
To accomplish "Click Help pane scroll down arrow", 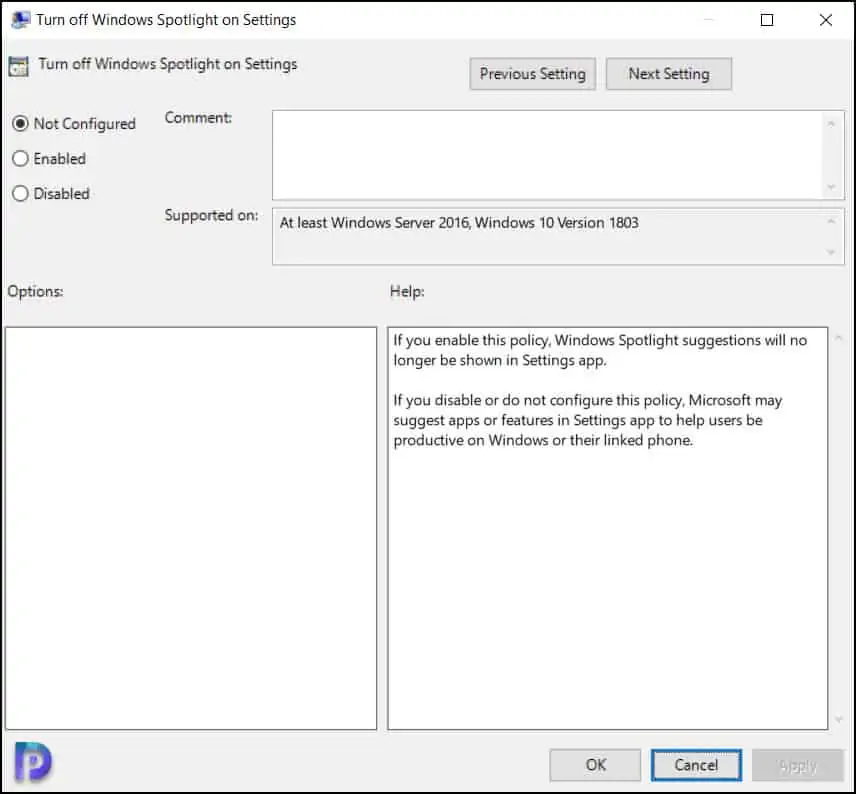I will coord(839,720).
